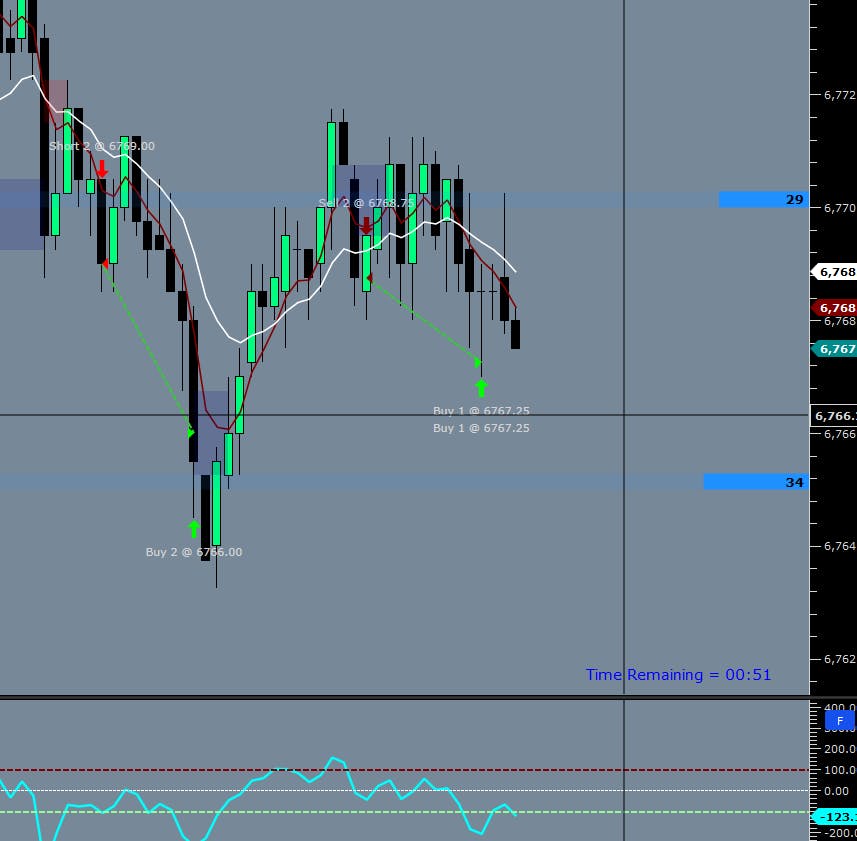
Task: Click the cyan -123 indicator value marker
Action: (x=835, y=817)
